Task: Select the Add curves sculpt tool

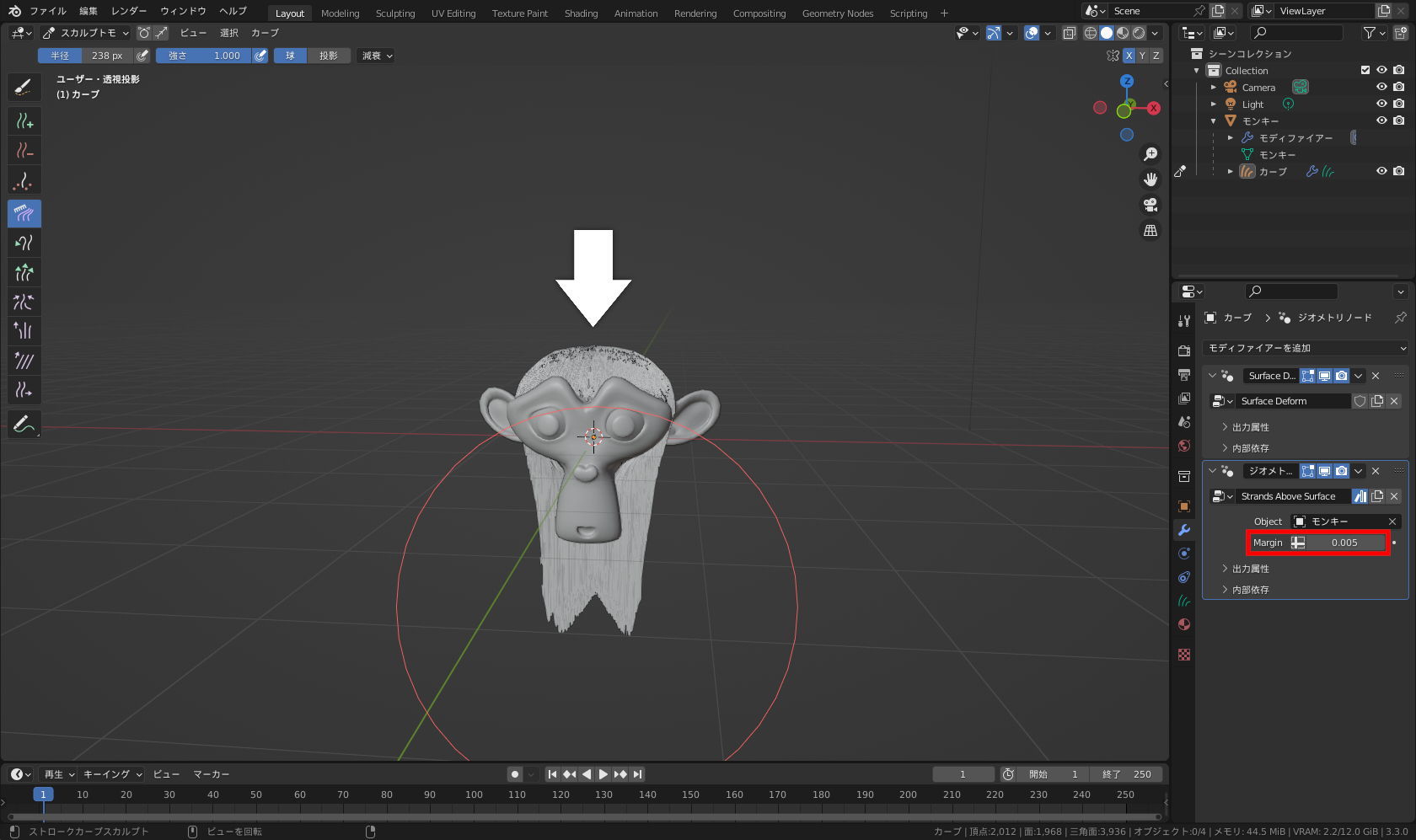Action: pyautogui.click(x=24, y=121)
